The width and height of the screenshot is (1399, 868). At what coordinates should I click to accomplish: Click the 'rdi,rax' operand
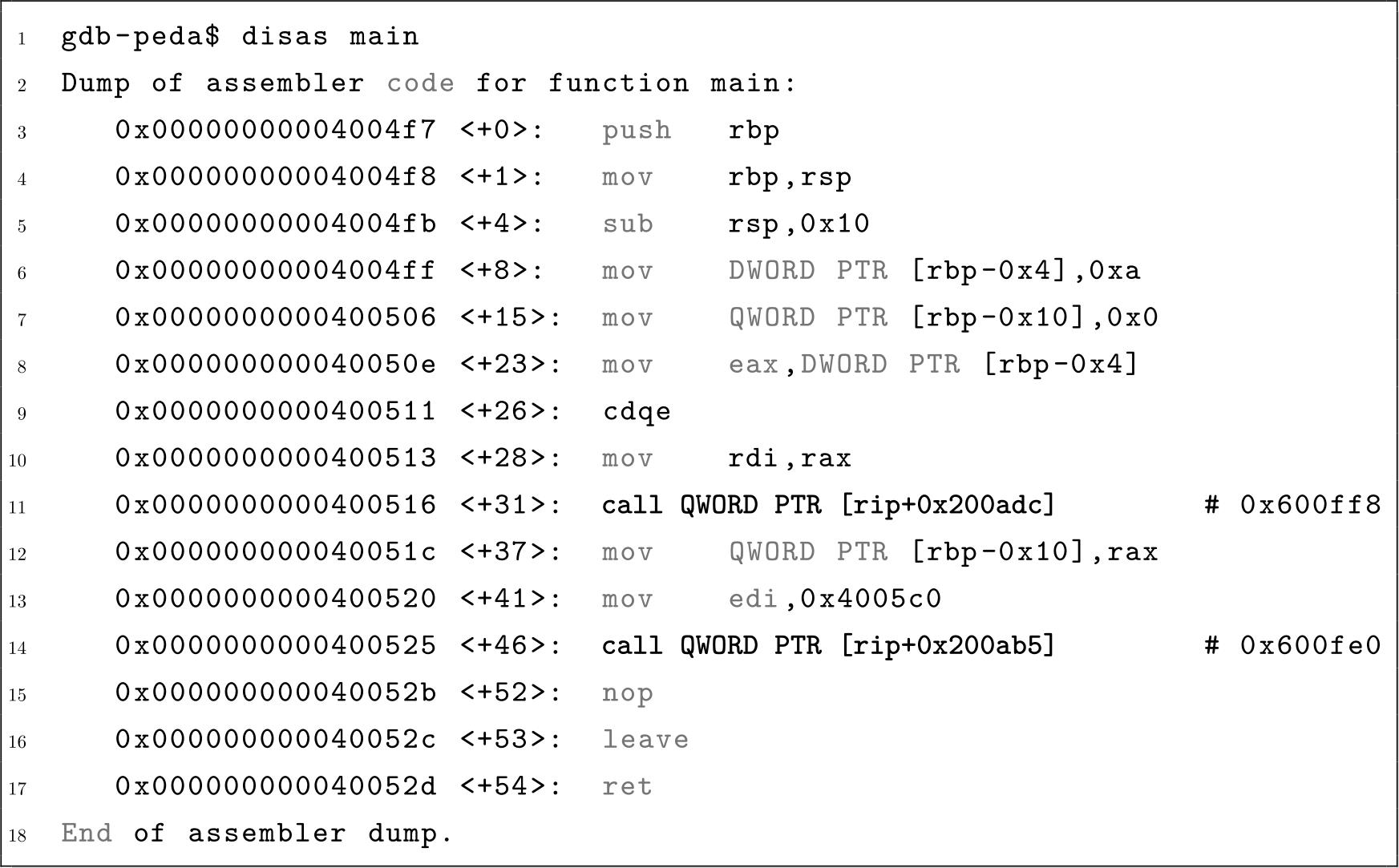790,458
